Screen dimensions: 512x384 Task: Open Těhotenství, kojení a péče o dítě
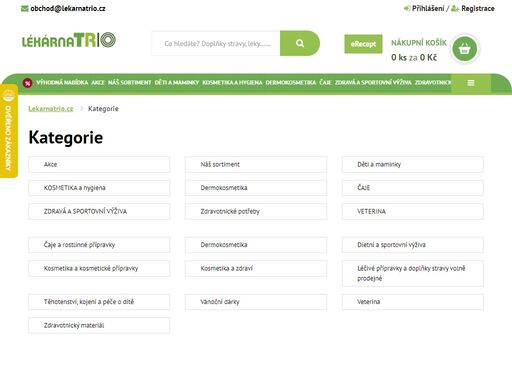click(99, 302)
